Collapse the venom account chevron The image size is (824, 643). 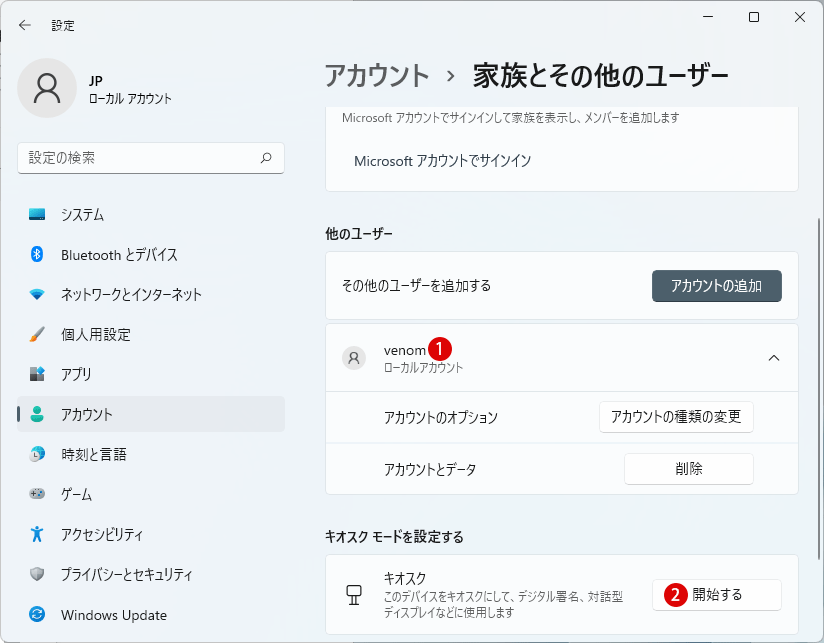point(774,358)
